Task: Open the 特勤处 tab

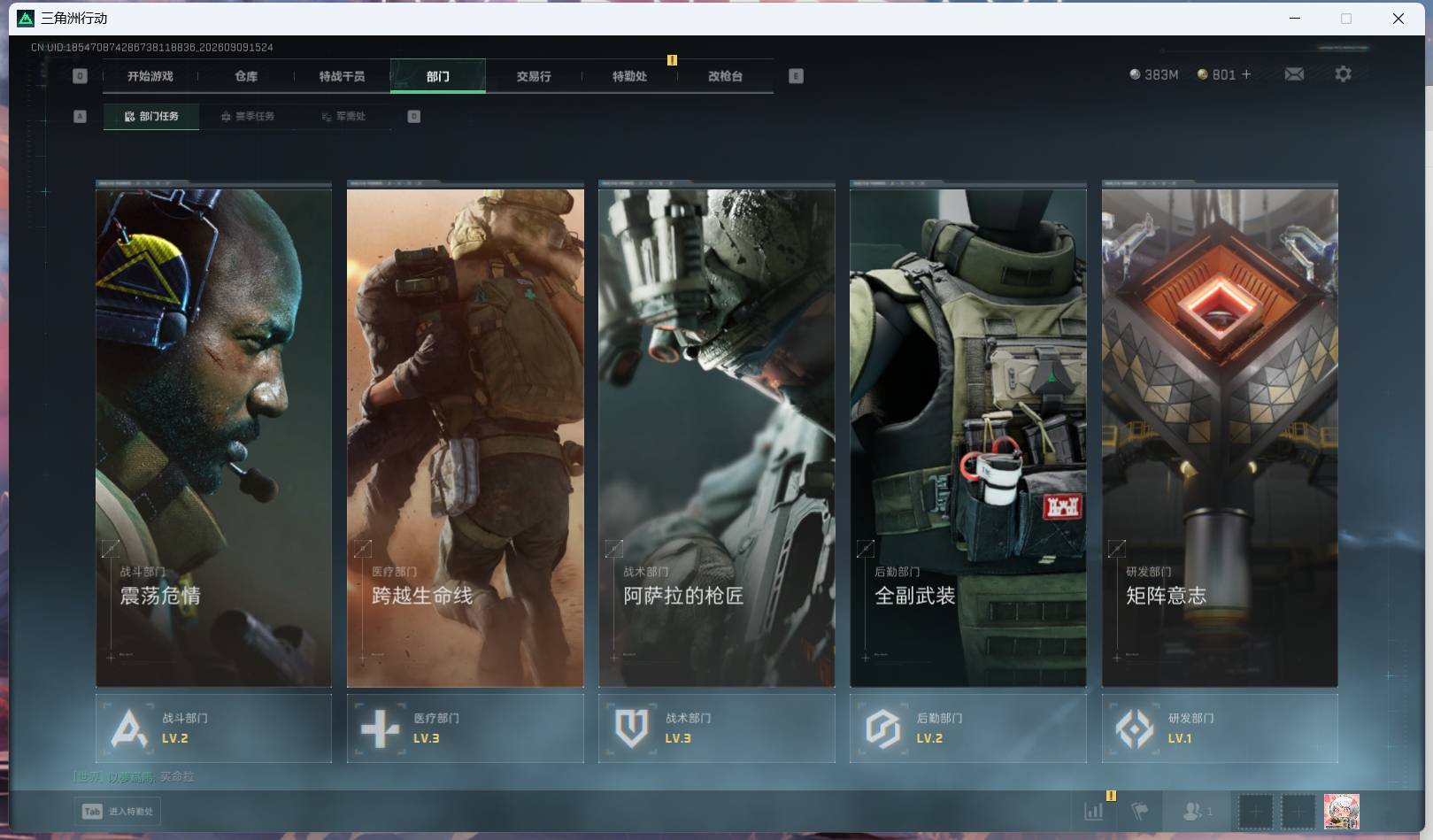Action: pyautogui.click(x=629, y=76)
